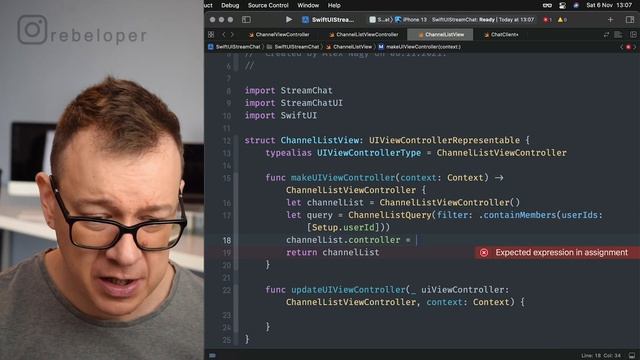This screenshot has width=640, height=360.
Task: Click the minimap toggle icon bottom right
Action: (632, 356)
